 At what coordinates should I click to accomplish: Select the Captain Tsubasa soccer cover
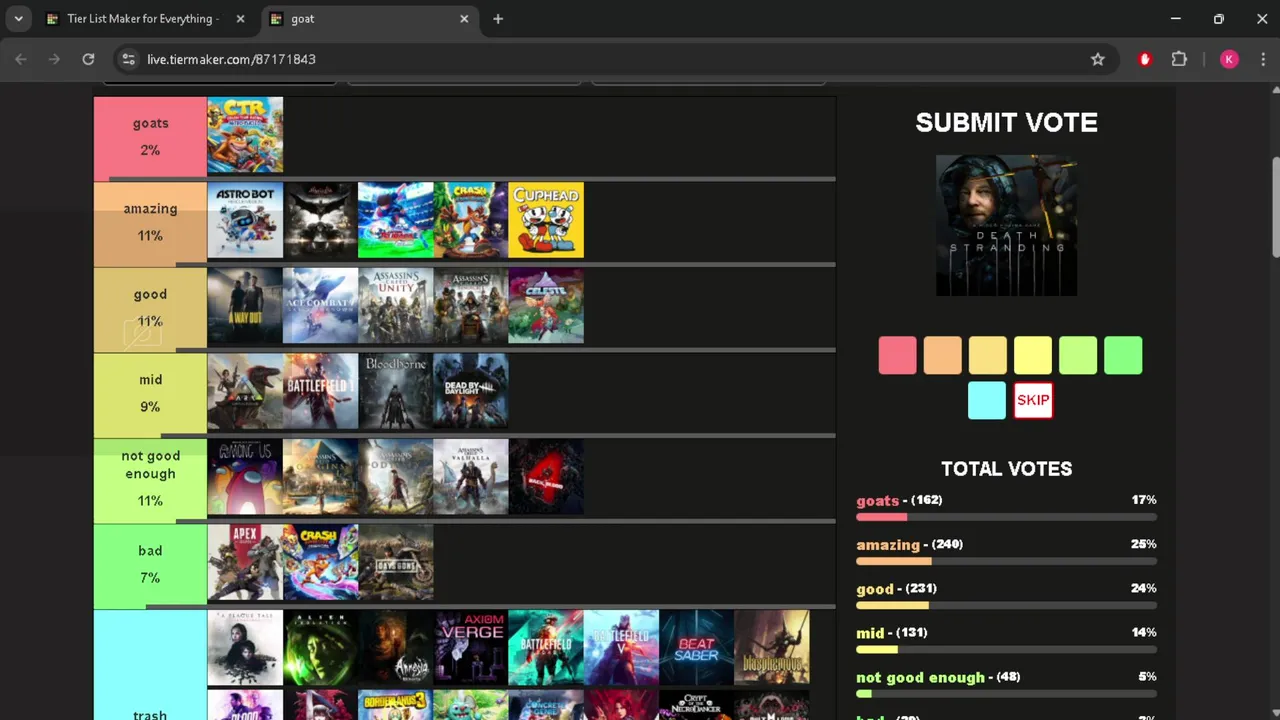[396, 220]
